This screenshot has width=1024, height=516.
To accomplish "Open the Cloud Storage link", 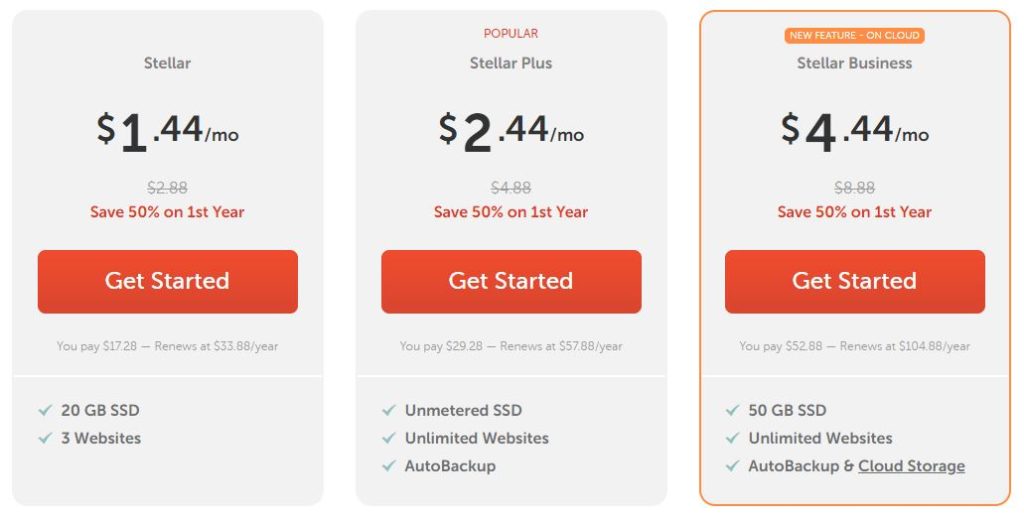I will (x=912, y=466).
